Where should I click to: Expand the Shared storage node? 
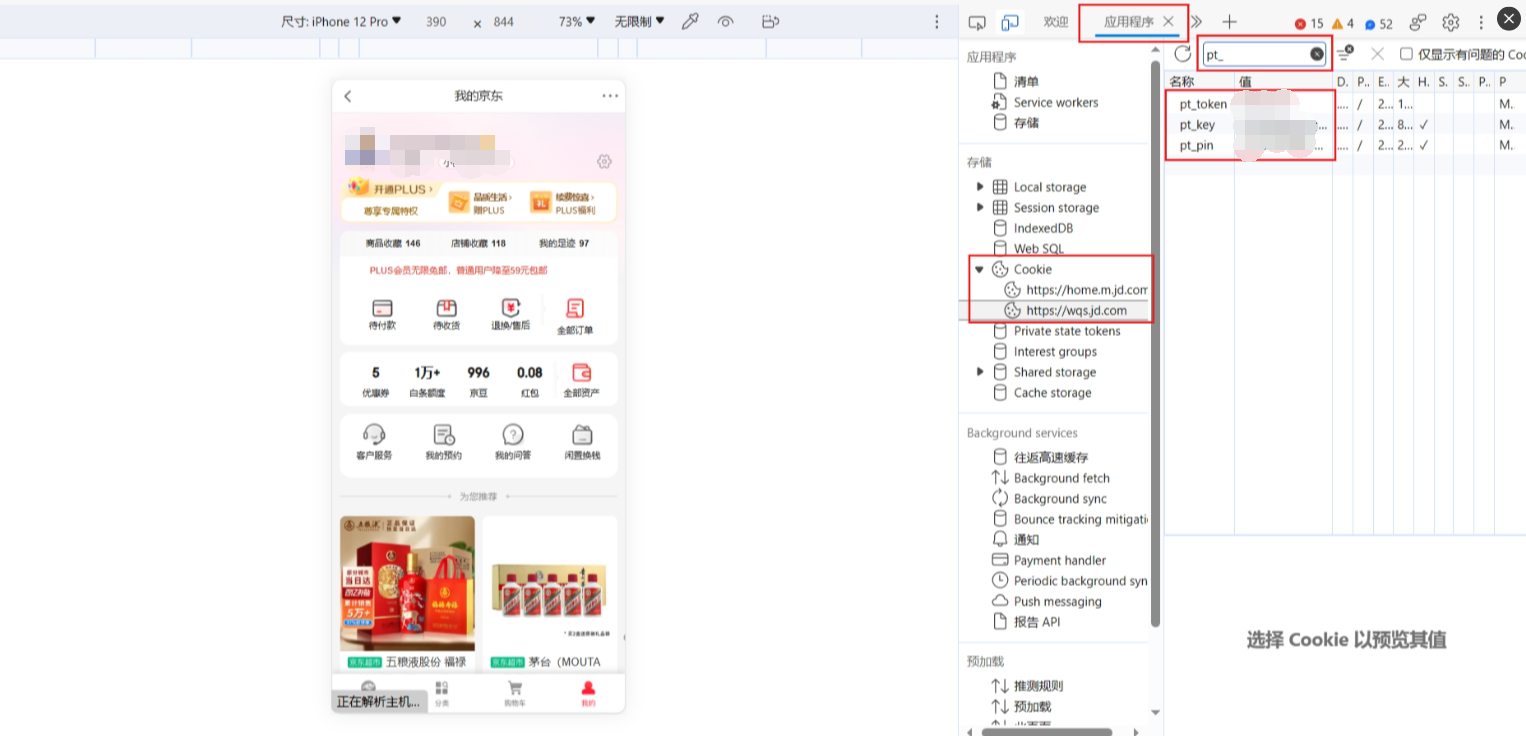coord(980,372)
